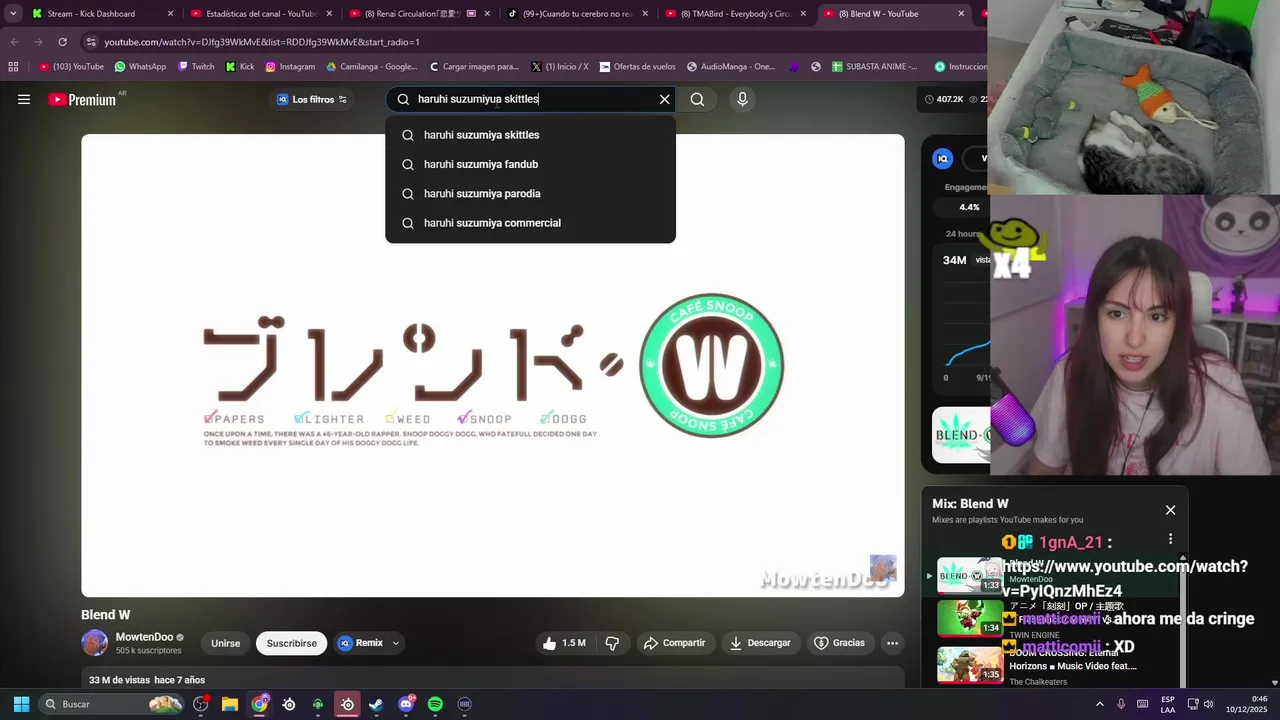Dislike the Blend W video

click(612, 643)
